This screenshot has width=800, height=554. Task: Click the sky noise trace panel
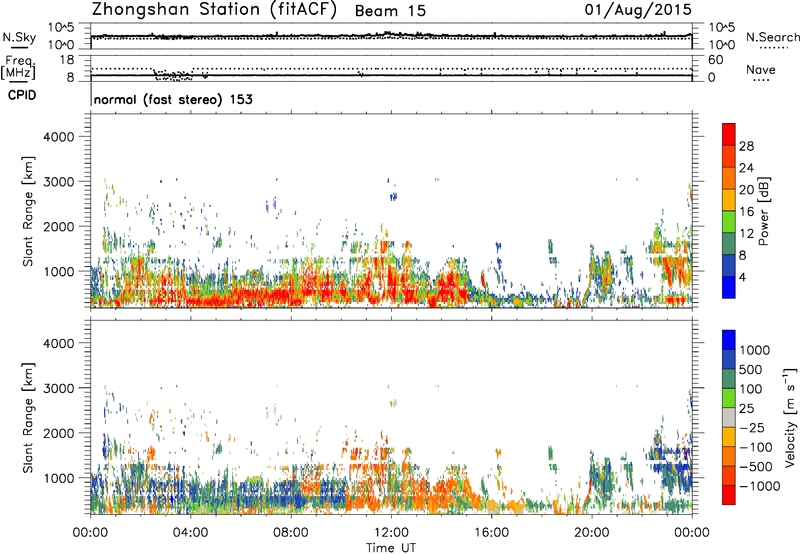tap(391, 36)
